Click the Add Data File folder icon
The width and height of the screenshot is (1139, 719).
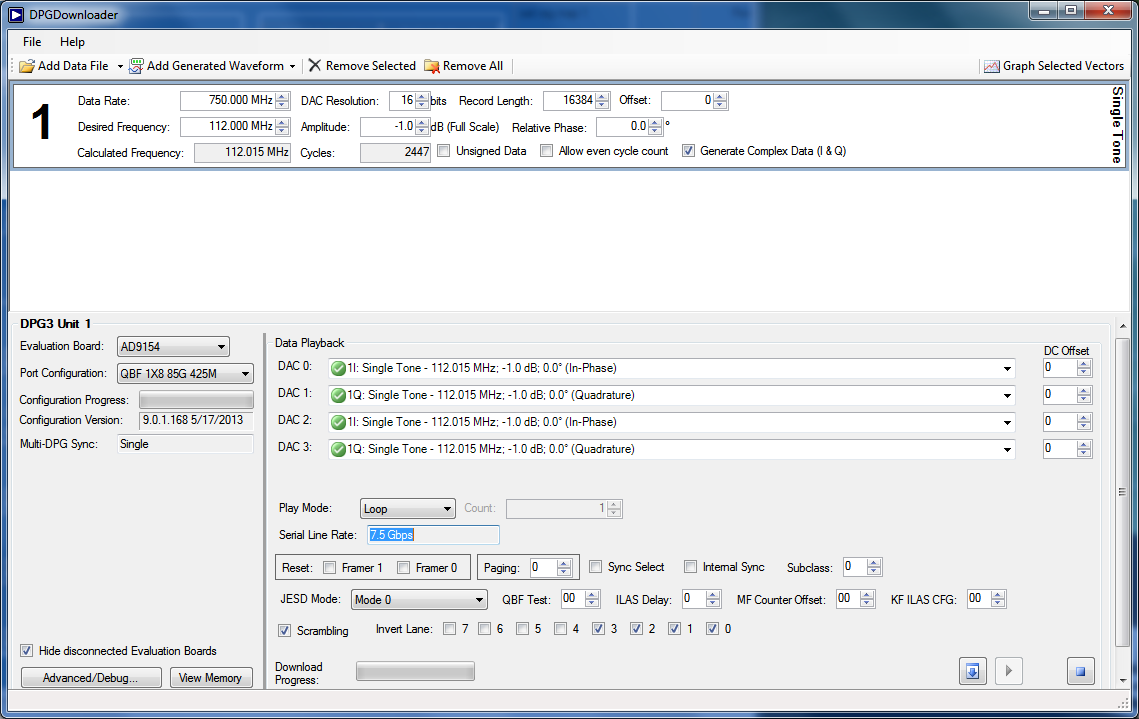(x=27, y=66)
